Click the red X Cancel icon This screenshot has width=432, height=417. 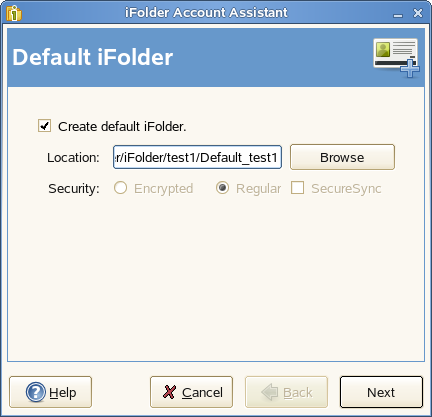(x=169, y=392)
